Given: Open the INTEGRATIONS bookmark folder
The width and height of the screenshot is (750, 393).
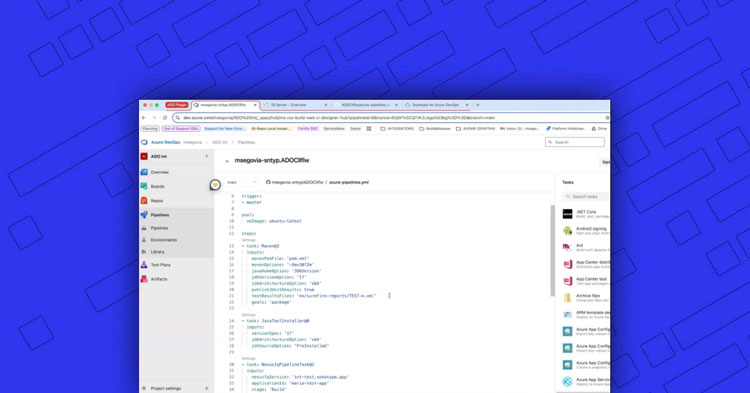Looking at the screenshot, I should 397,129.
